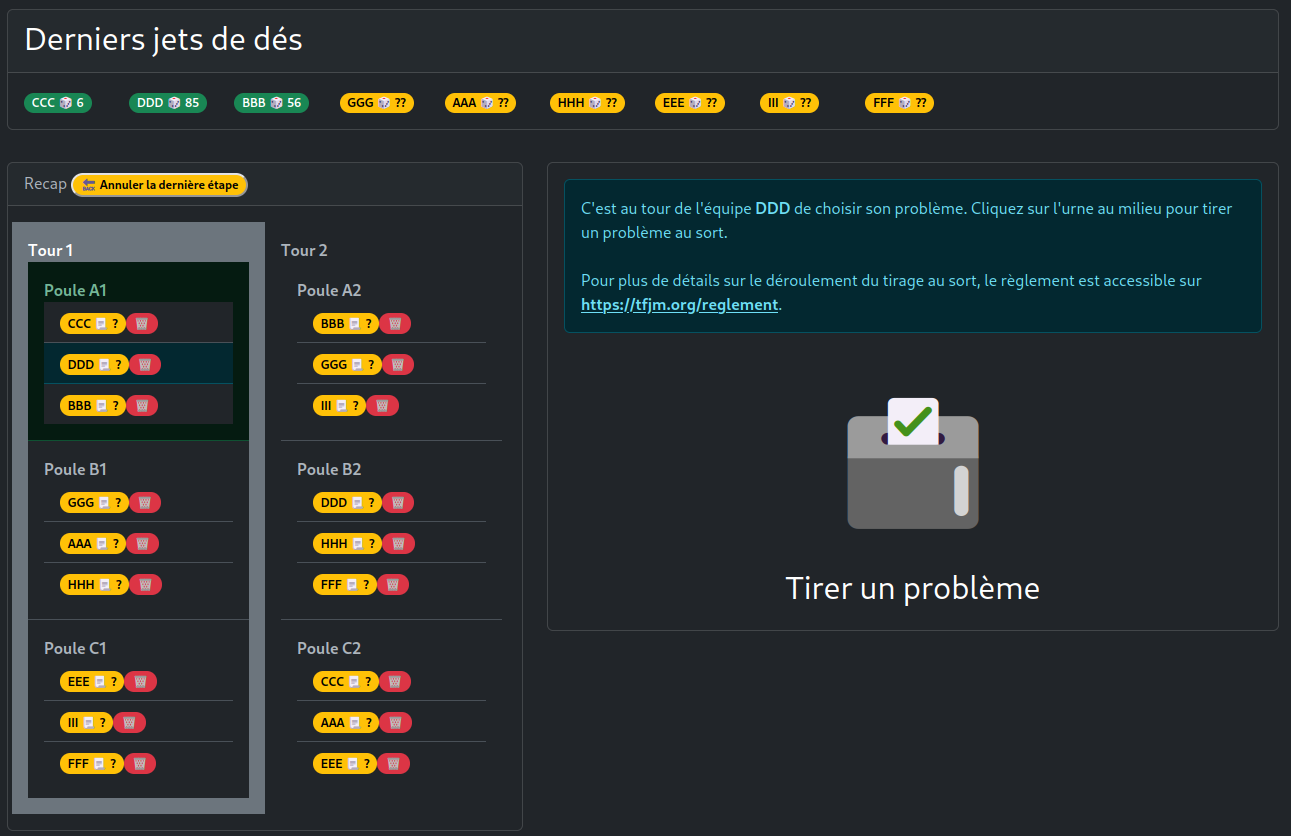Click the trash icon next to EEE in Poule C2

394,763
